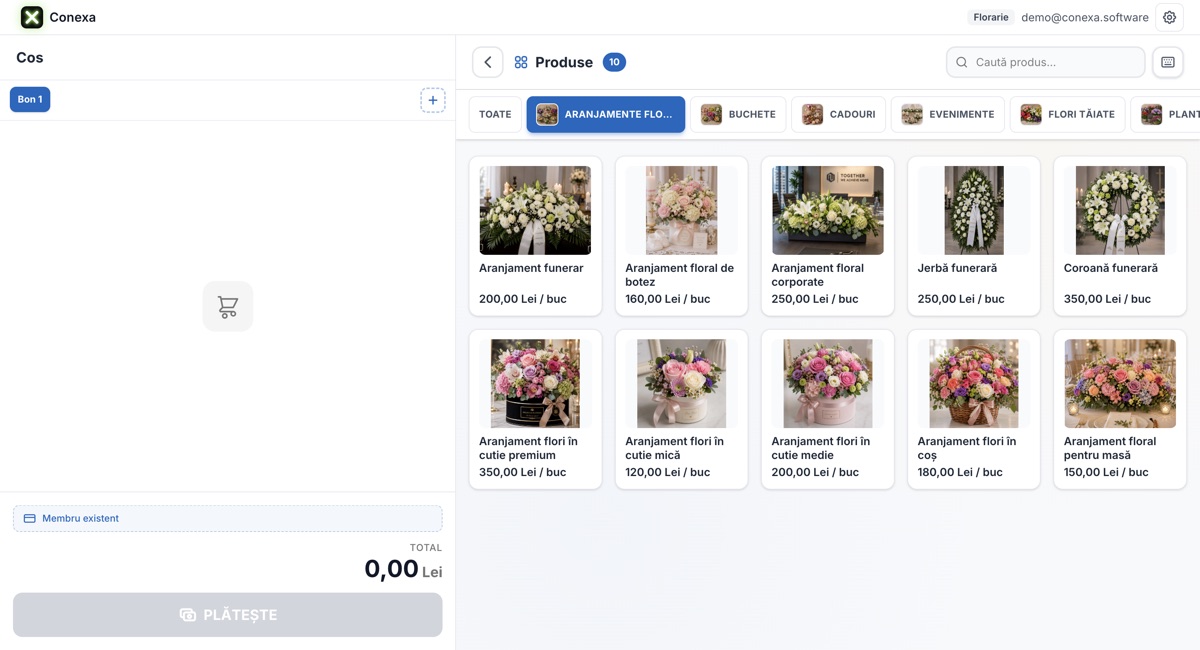The image size is (1200, 650).
Task: Add a new receipt with the plus icon
Action: coord(433,100)
